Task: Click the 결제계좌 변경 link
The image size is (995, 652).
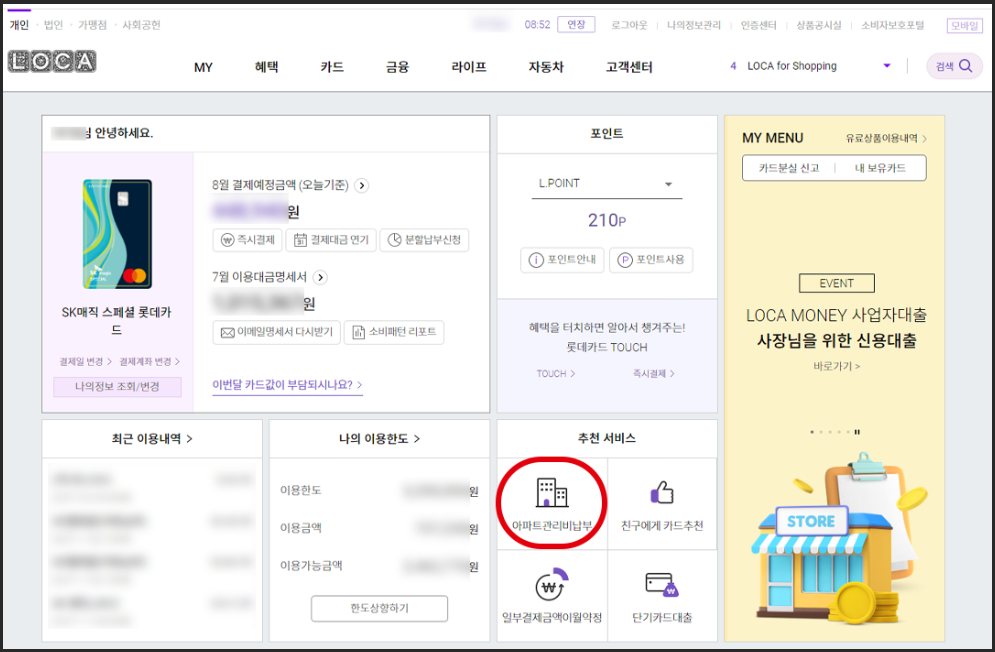Action: coord(149,361)
